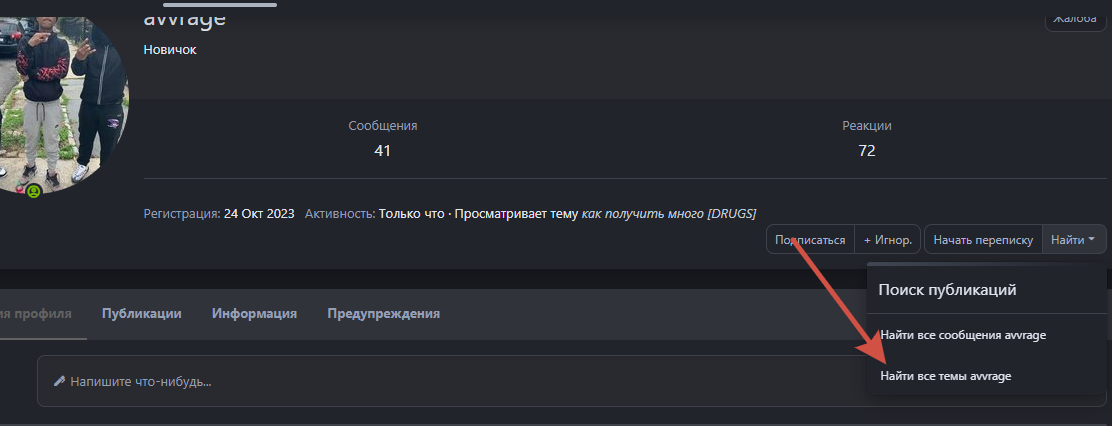The width and height of the screenshot is (1112, 426).
Task: Select the profile messages tab at far left
Action: pos(36,313)
